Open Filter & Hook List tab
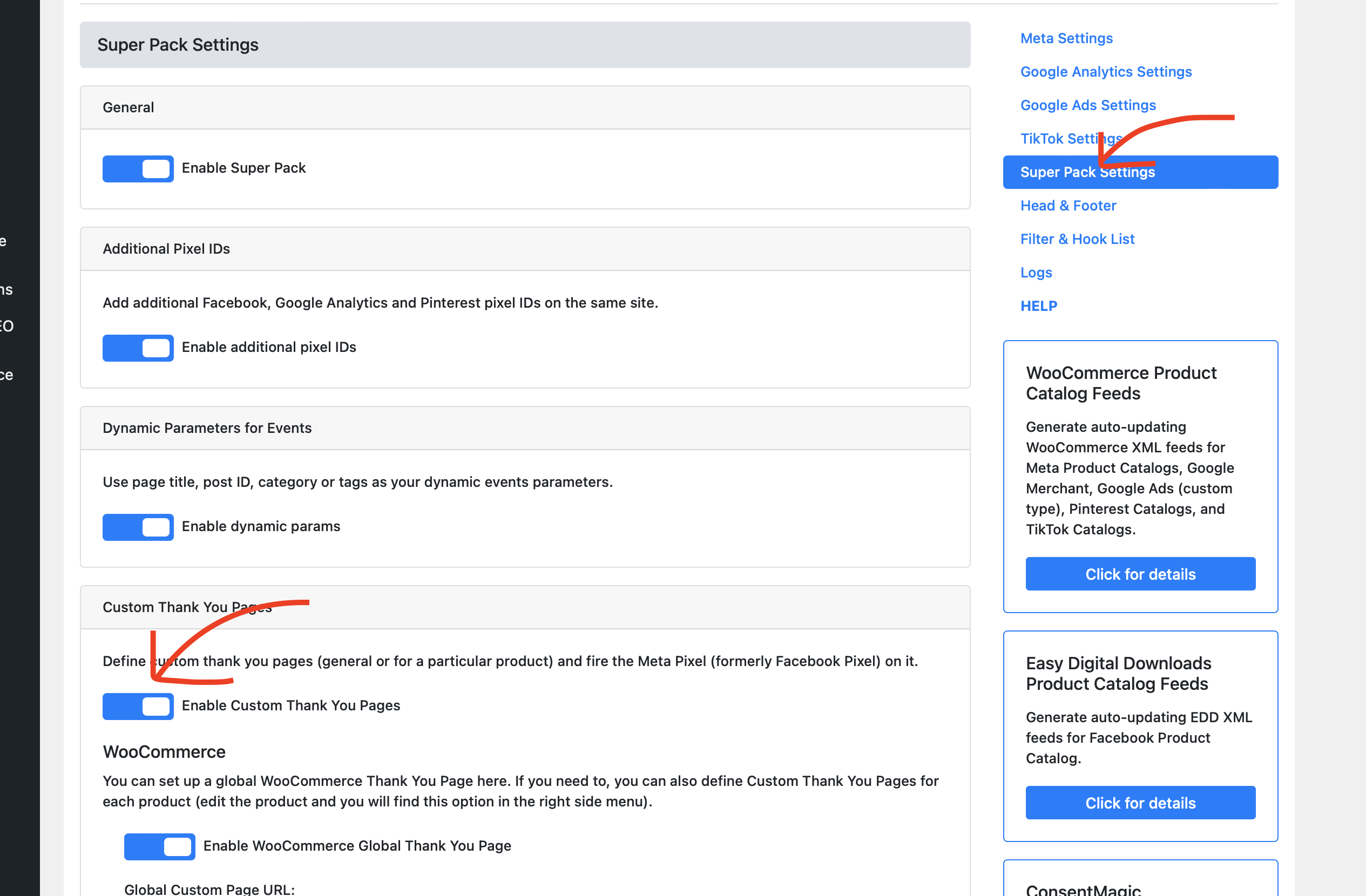 (1077, 239)
